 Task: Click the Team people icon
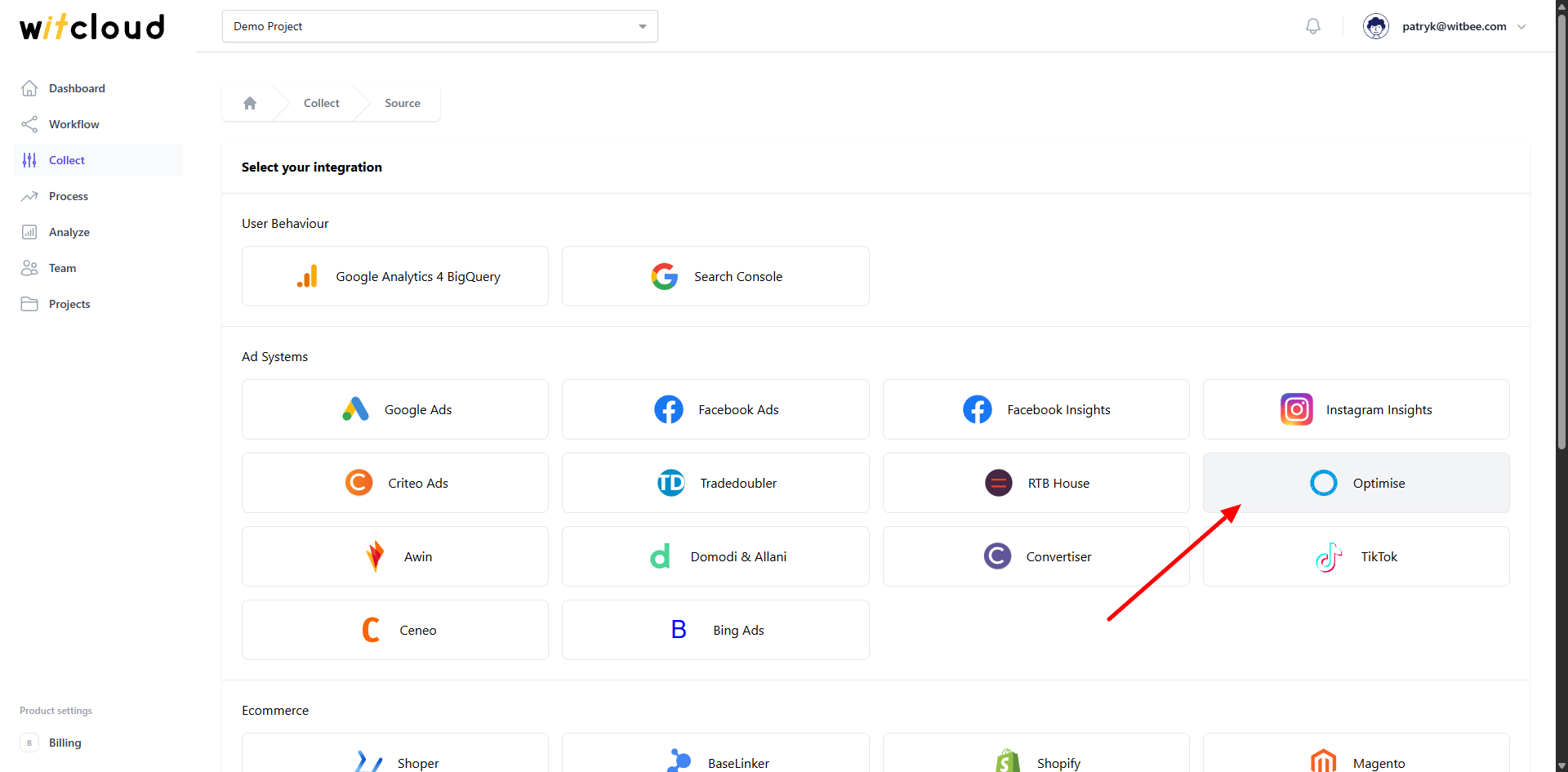pyautogui.click(x=29, y=268)
